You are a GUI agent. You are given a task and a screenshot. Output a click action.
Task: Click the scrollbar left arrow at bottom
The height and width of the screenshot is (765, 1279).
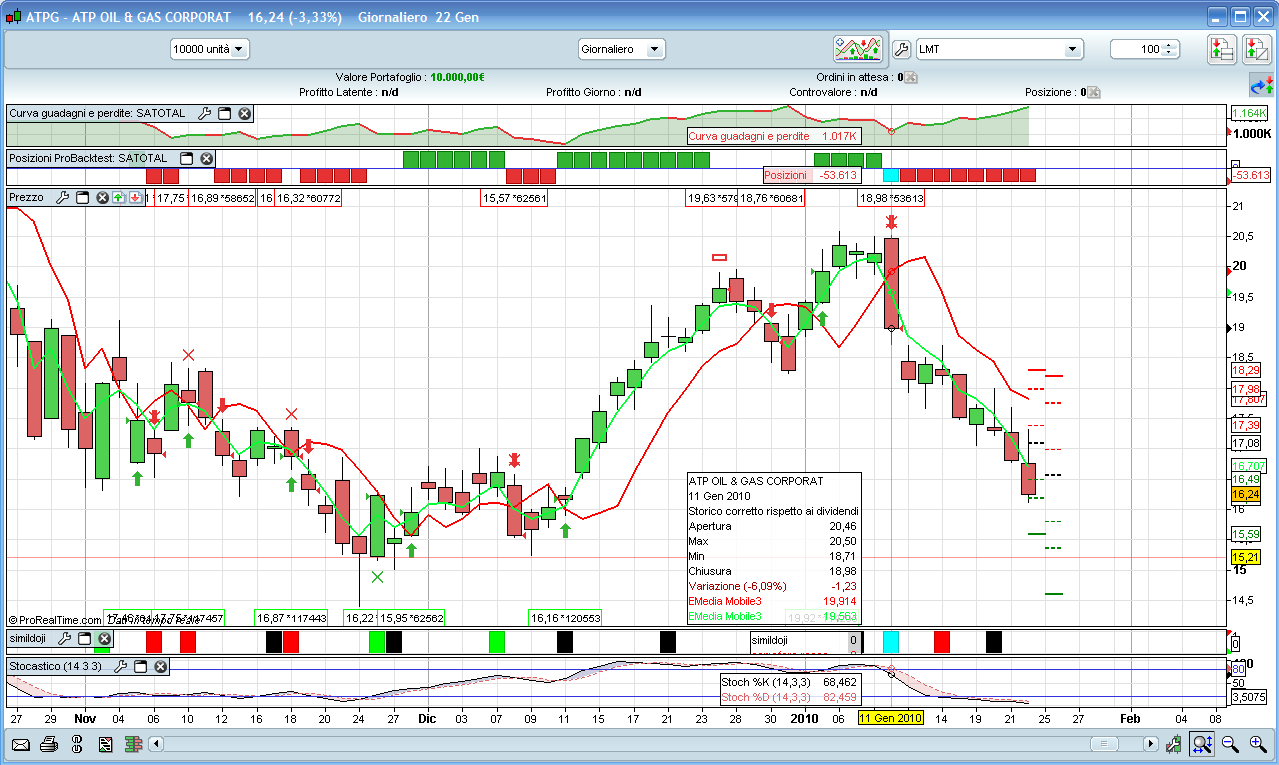click(x=156, y=744)
